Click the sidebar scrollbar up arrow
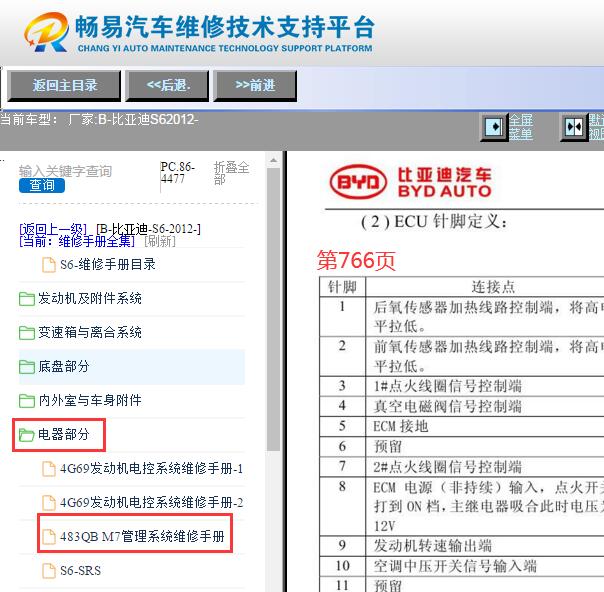 [x=273, y=160]
